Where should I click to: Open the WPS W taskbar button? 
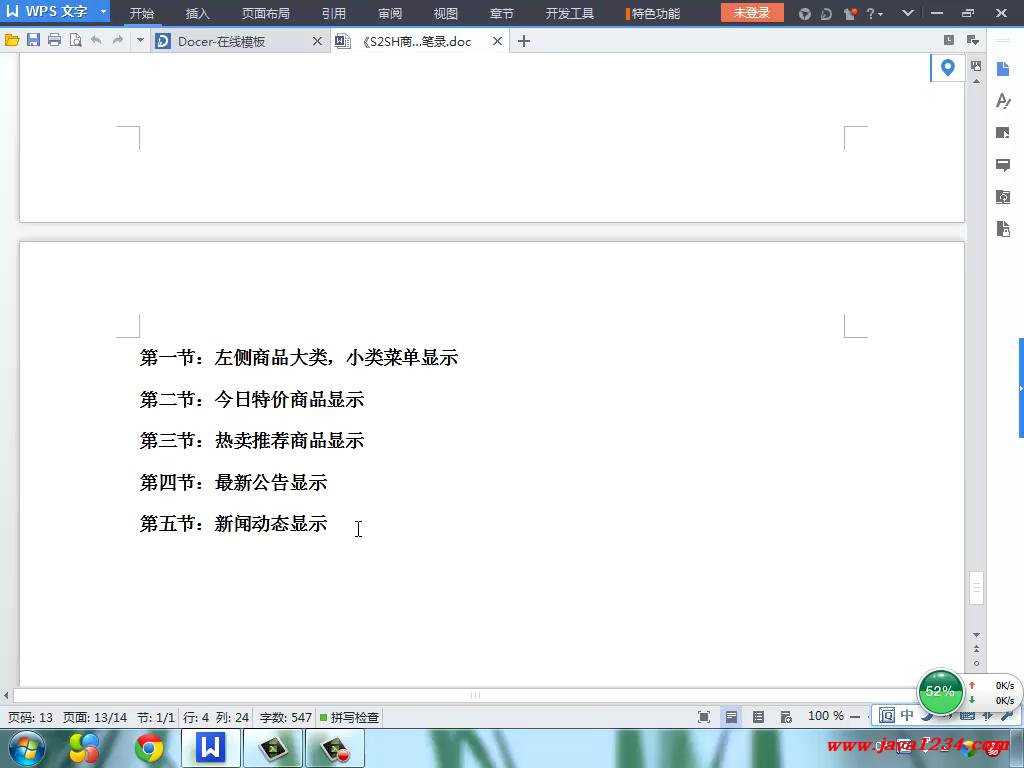[210, 748]
